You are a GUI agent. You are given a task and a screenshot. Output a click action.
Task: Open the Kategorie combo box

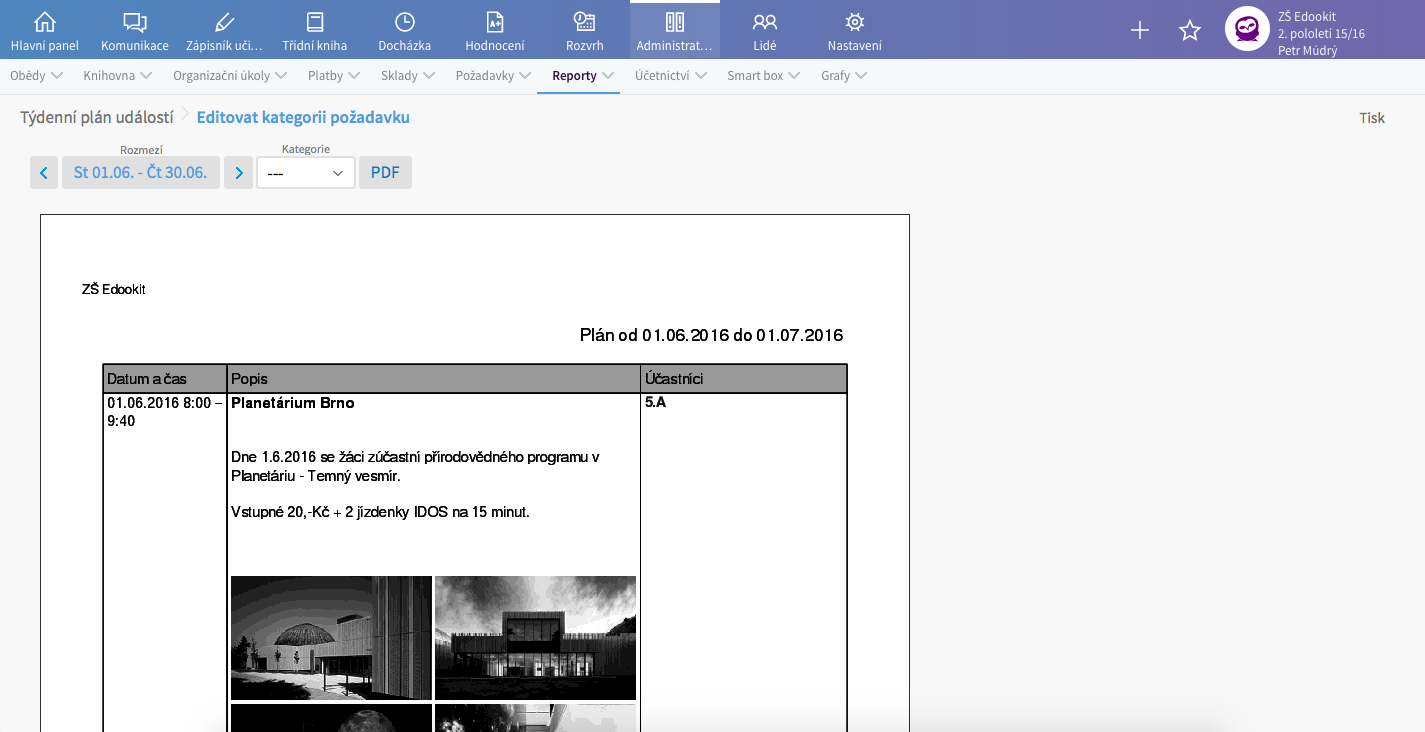tap(306, 173)
